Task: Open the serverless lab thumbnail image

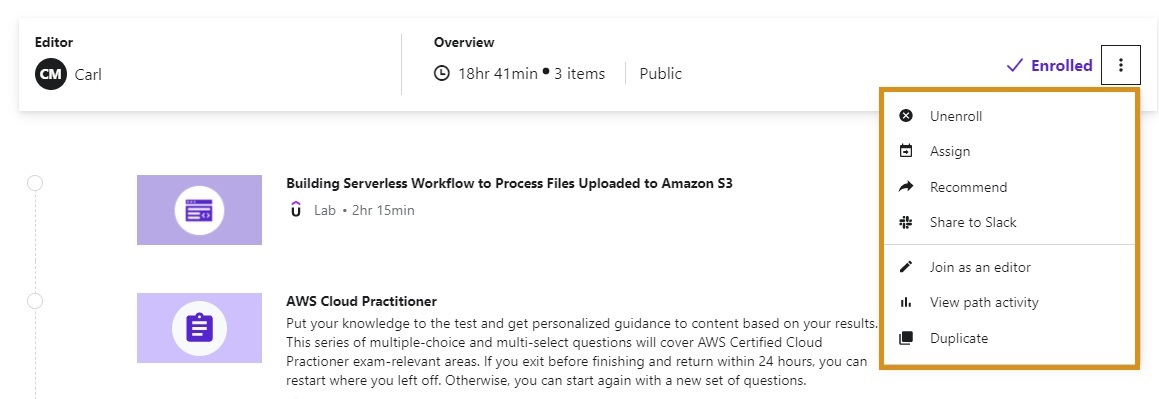Action: click(200, 210)
